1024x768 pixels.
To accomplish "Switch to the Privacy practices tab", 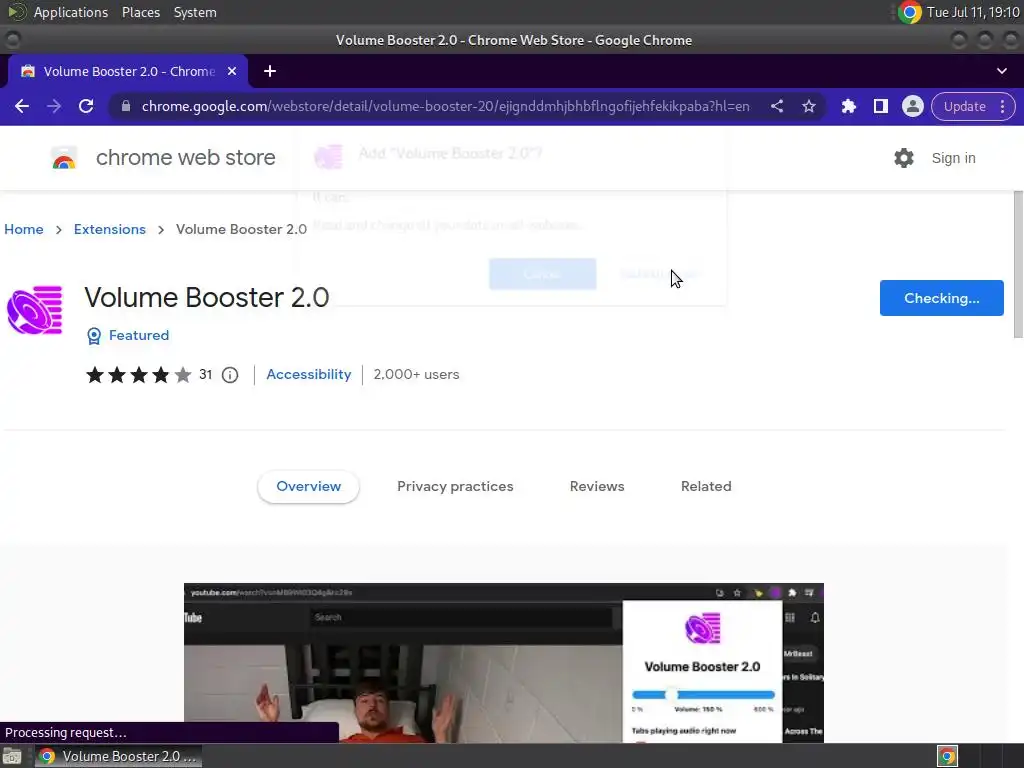I will pyautogui.click(x=455, y=487).
